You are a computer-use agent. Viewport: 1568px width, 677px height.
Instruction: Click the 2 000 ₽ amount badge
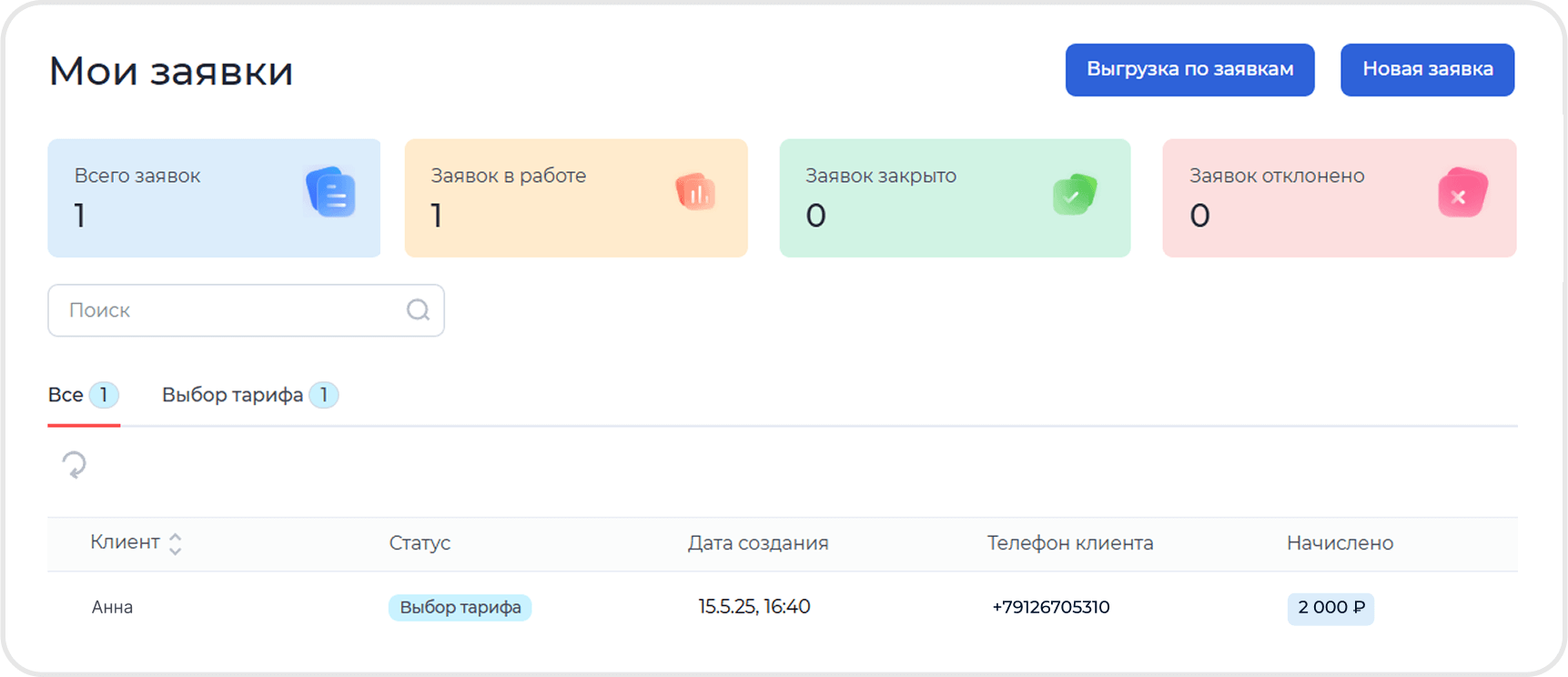(1330, 608)
